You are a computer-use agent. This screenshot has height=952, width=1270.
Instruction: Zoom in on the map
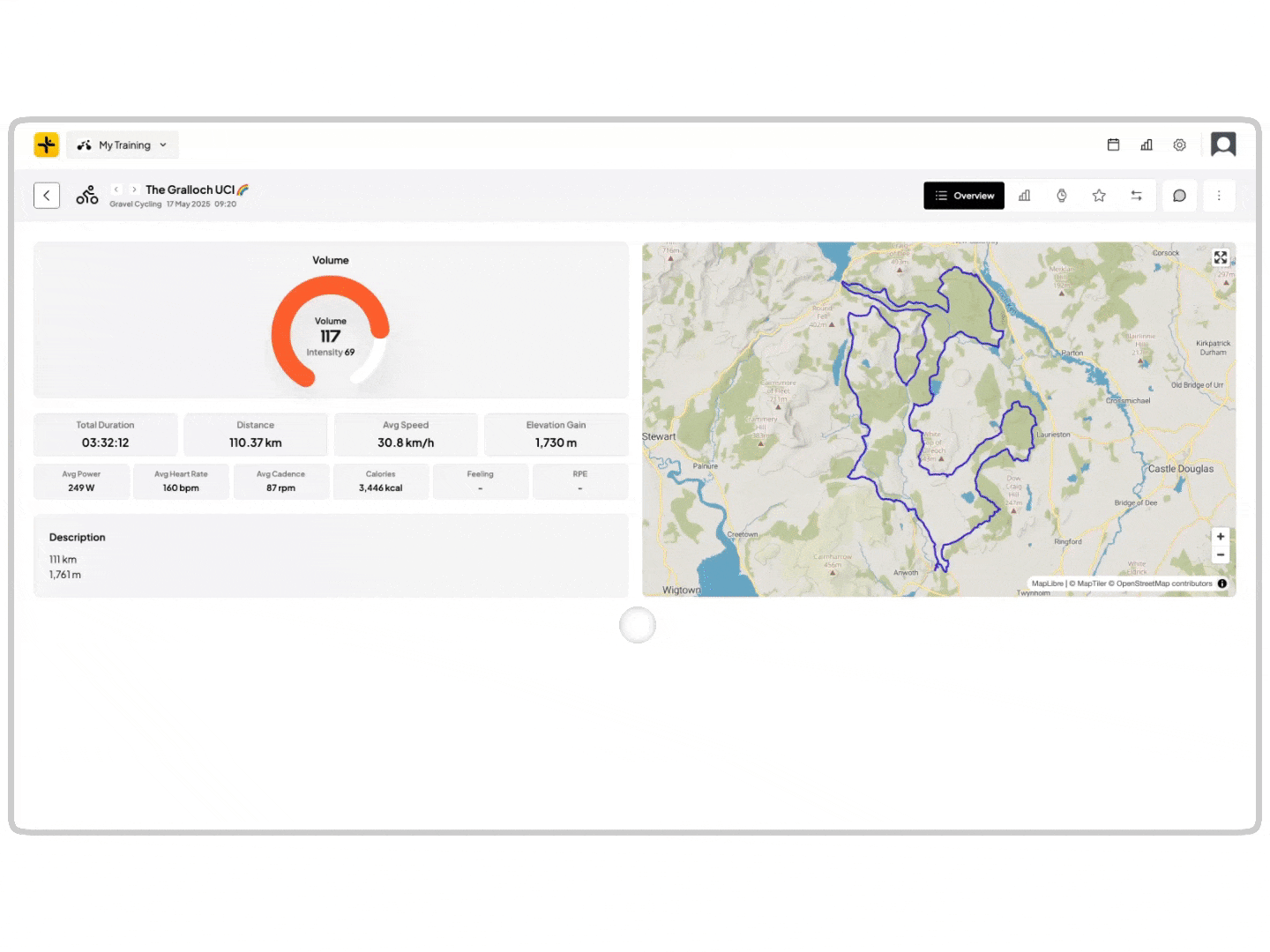click(x=1221, y=536)
